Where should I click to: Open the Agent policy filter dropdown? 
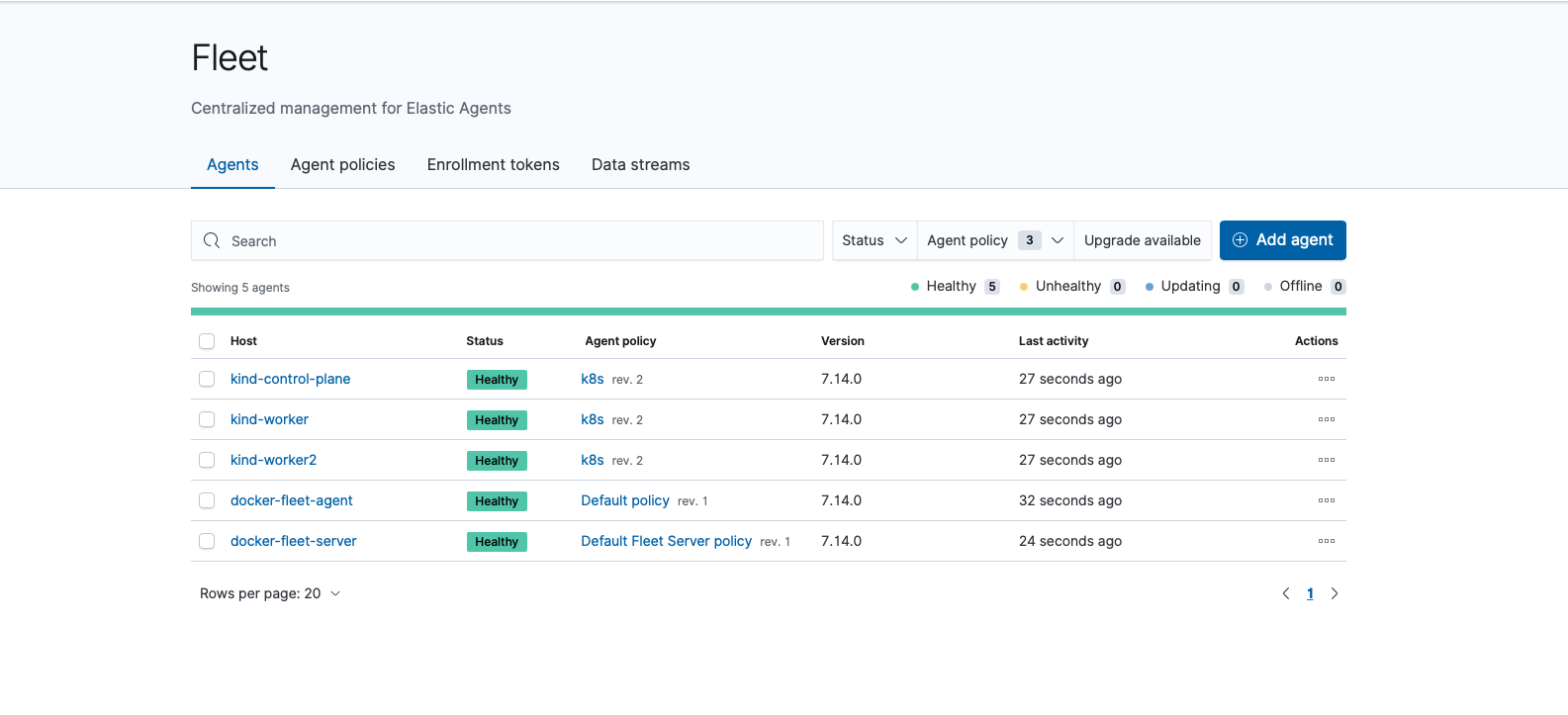[x=995, y=240]
